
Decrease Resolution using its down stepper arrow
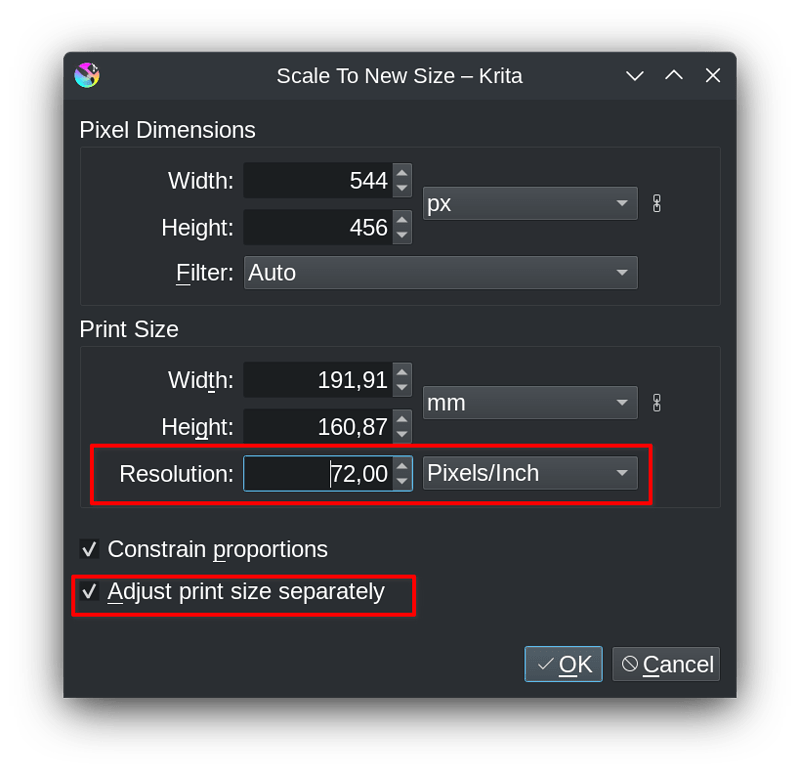pyautogui.click(x=401, y=480)
